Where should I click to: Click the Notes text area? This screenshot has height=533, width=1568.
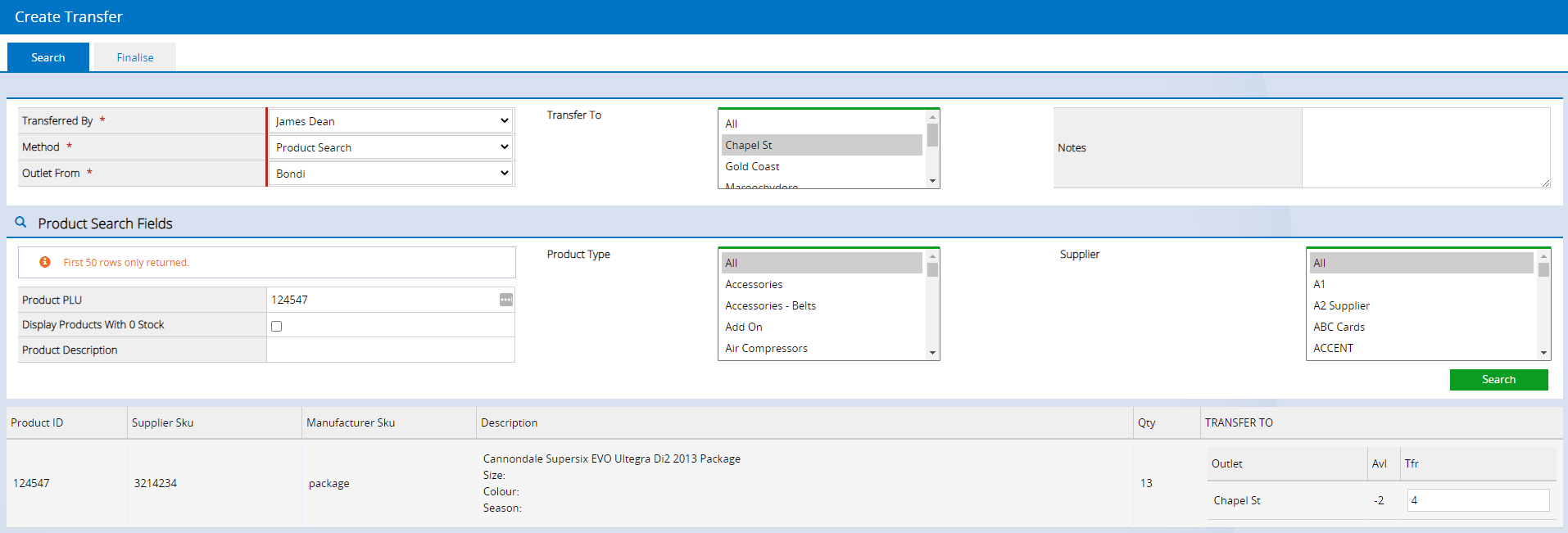1425,147
